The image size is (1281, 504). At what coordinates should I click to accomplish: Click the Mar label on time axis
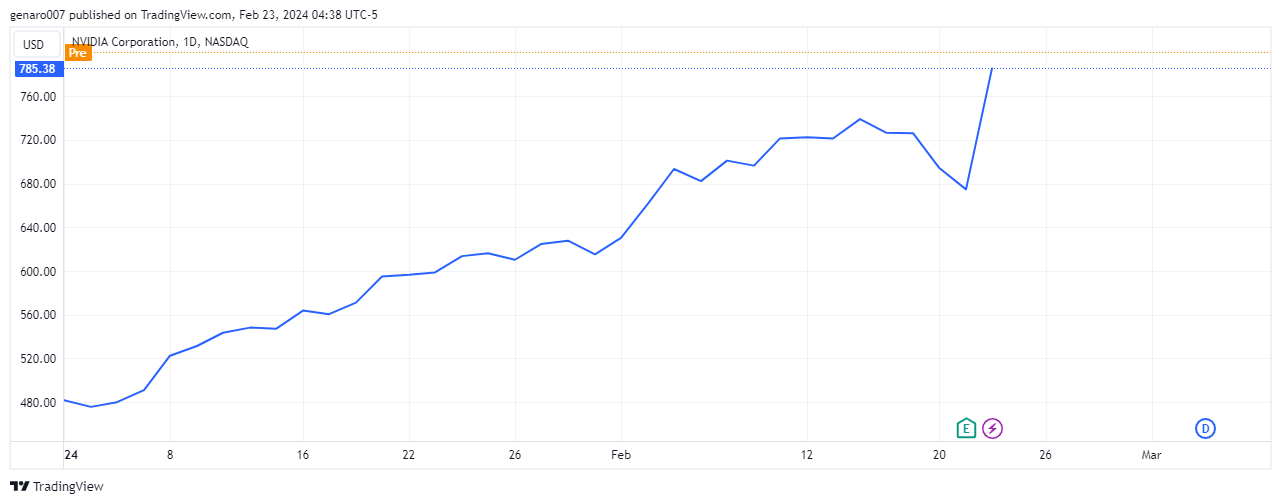1151,455
